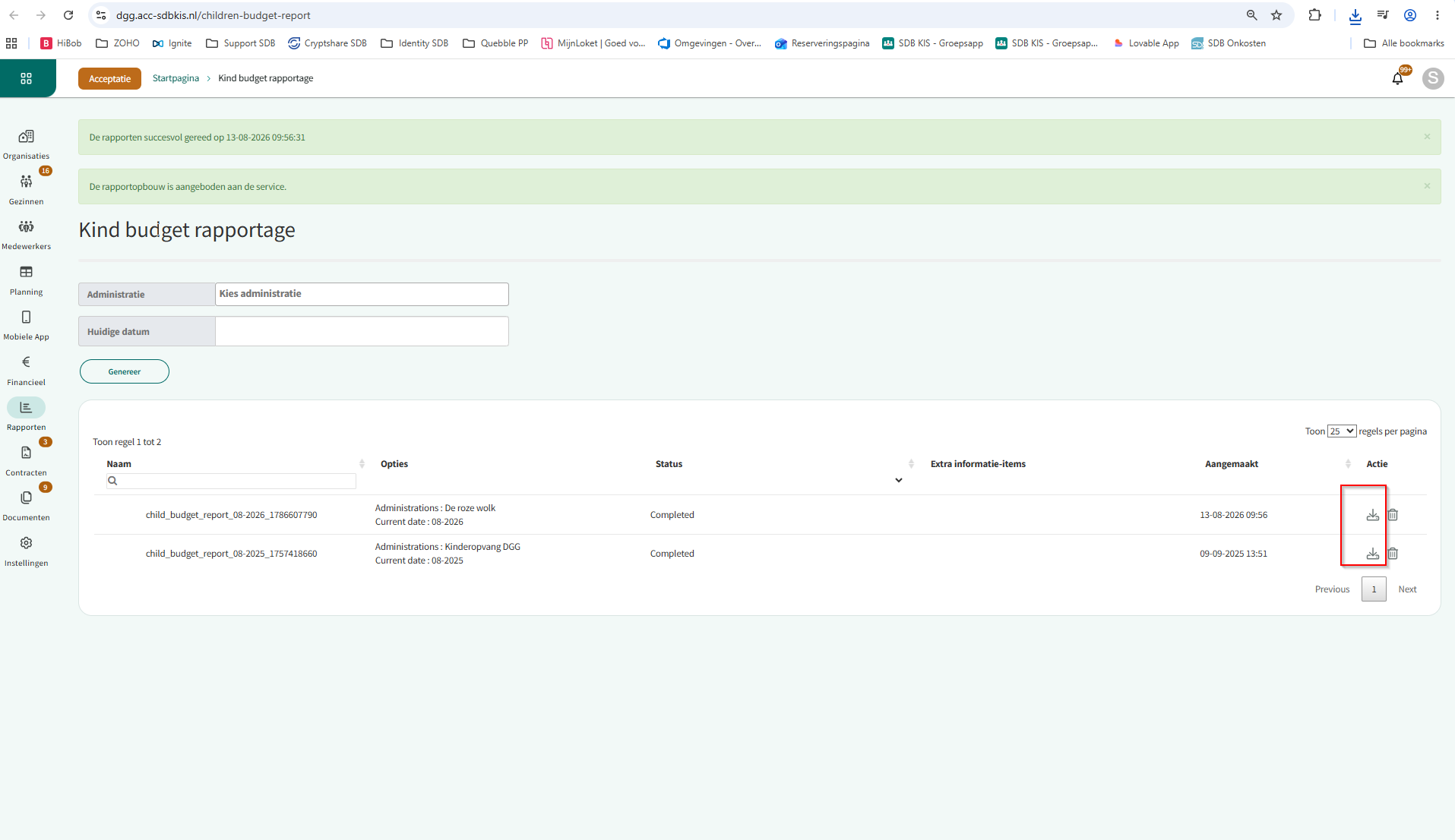Go to the Startpagina breadcrumb link

click(176, 78)
